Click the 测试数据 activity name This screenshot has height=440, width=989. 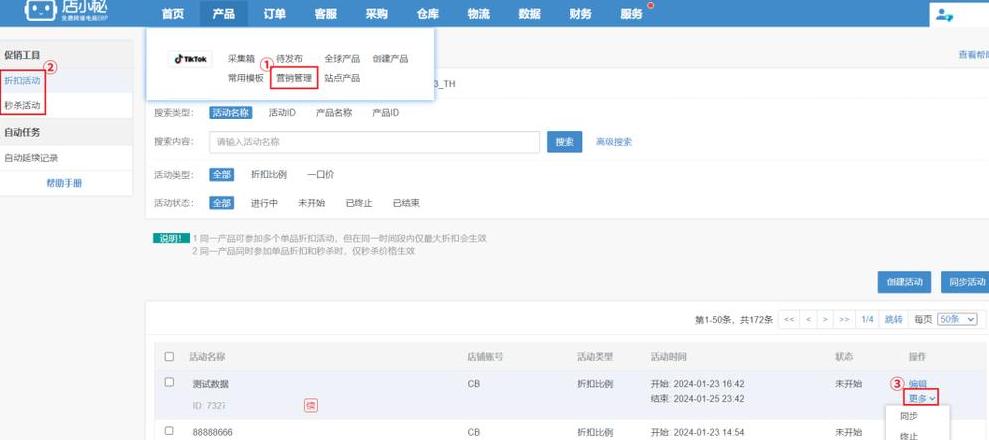tap(211, 383)
